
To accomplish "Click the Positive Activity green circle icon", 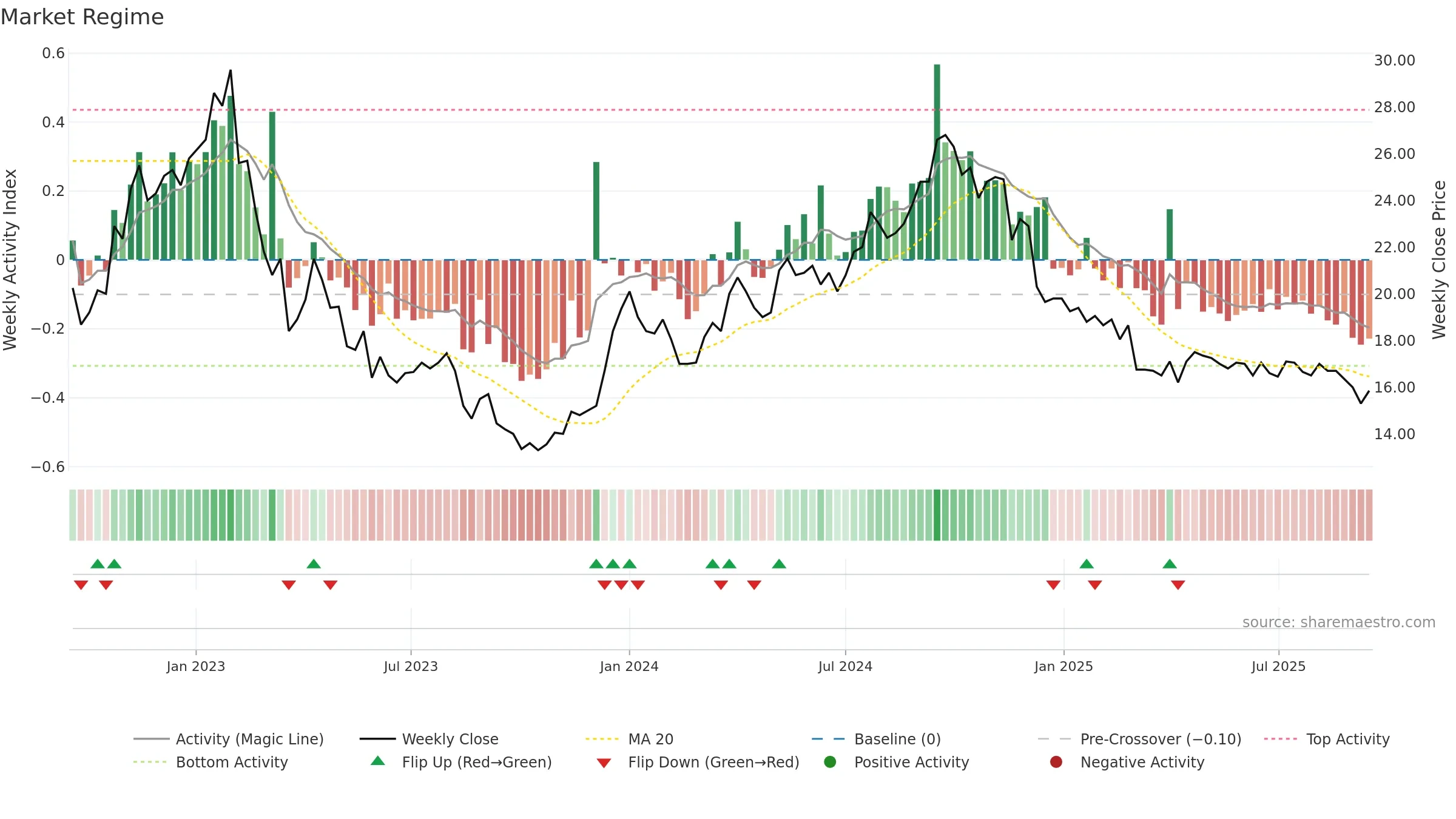I will pos(830,762).
